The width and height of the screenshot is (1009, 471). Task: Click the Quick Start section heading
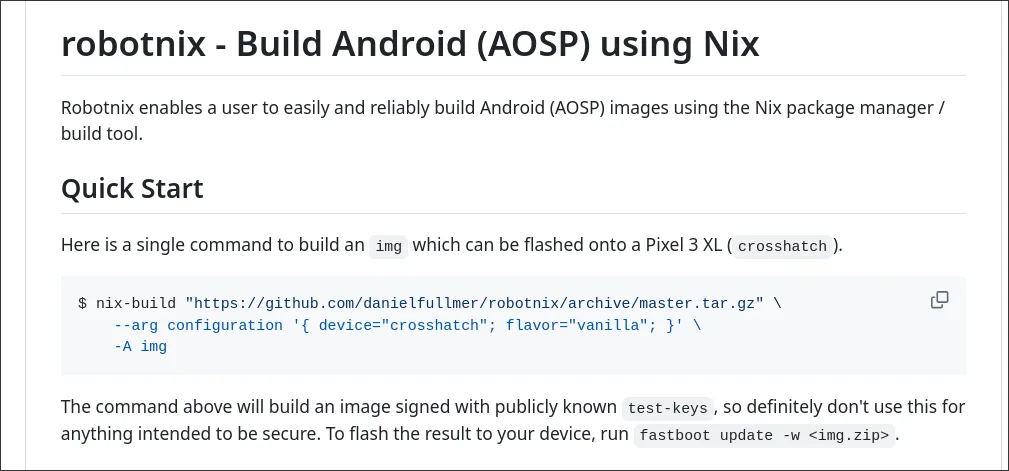tap(132, 187)
